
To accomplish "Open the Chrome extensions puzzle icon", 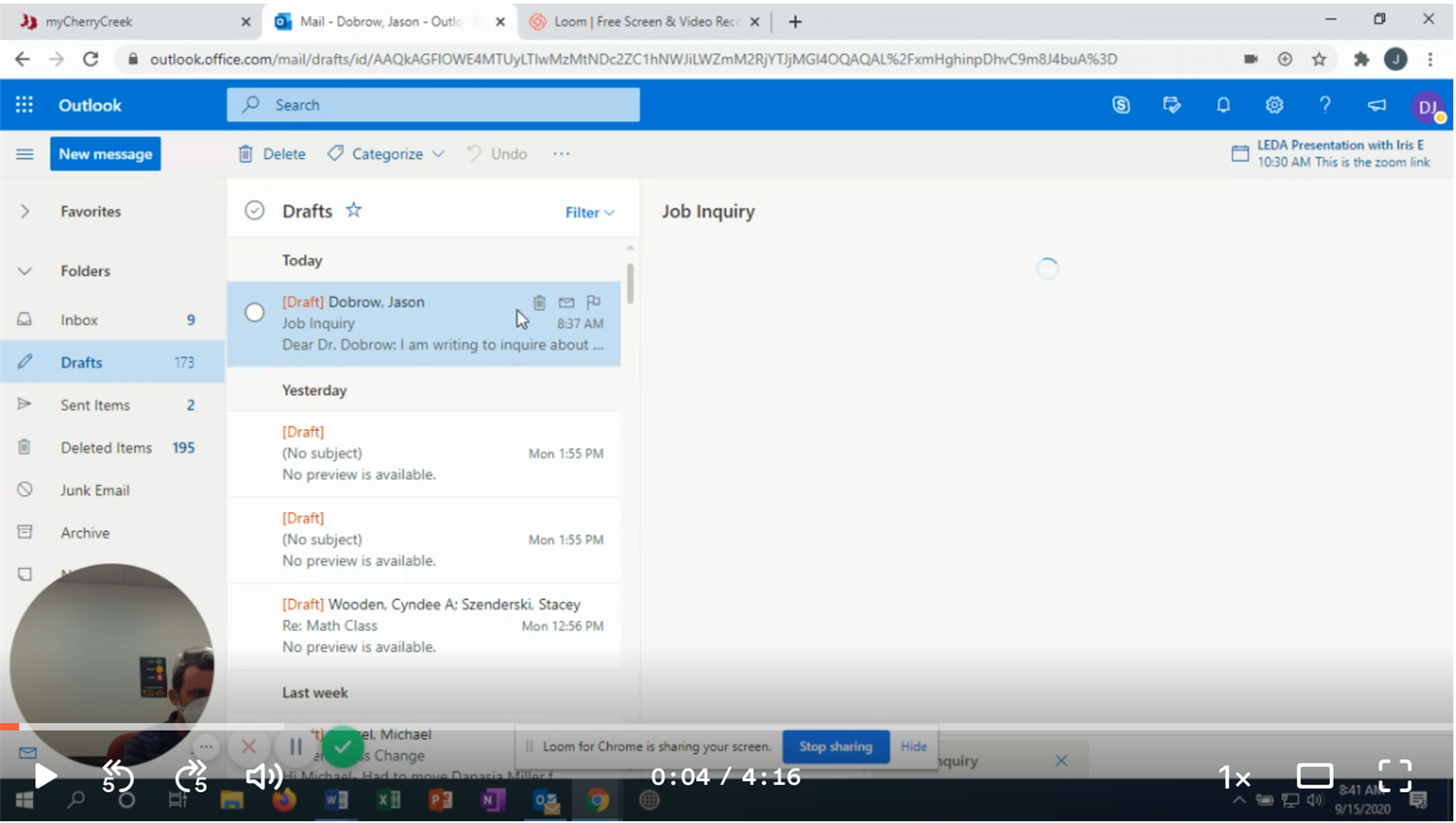I will point(1362,59).
